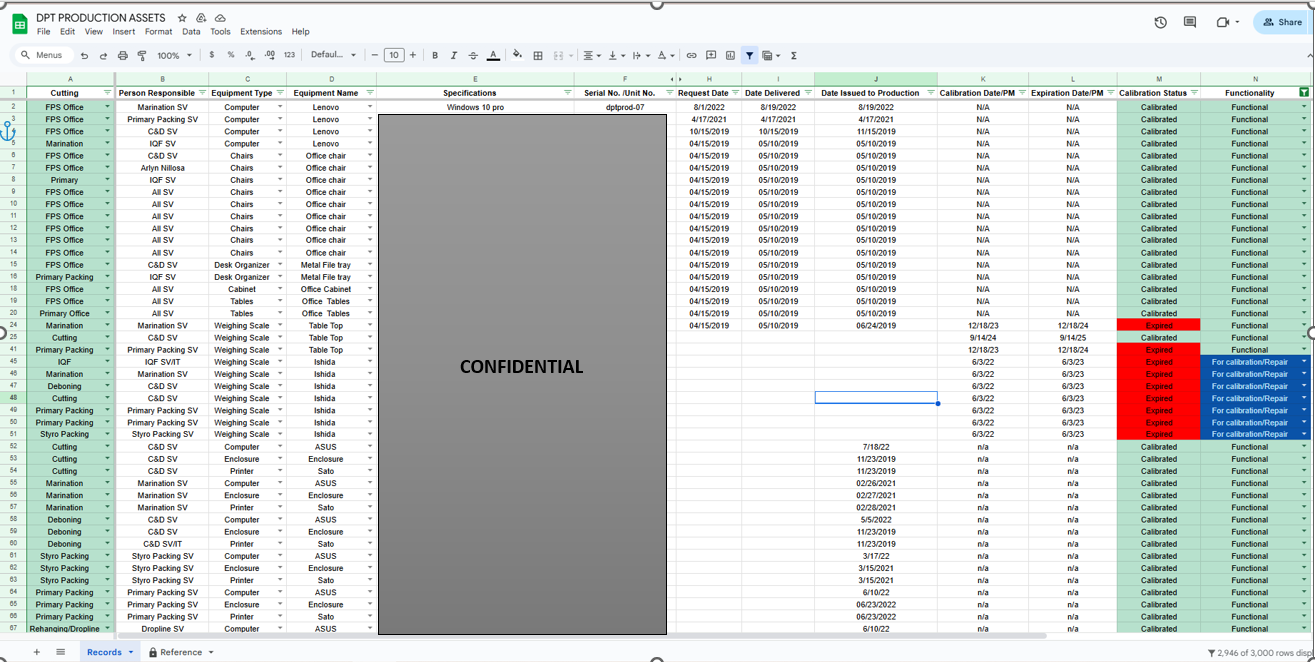Open the Format menu

158,32
